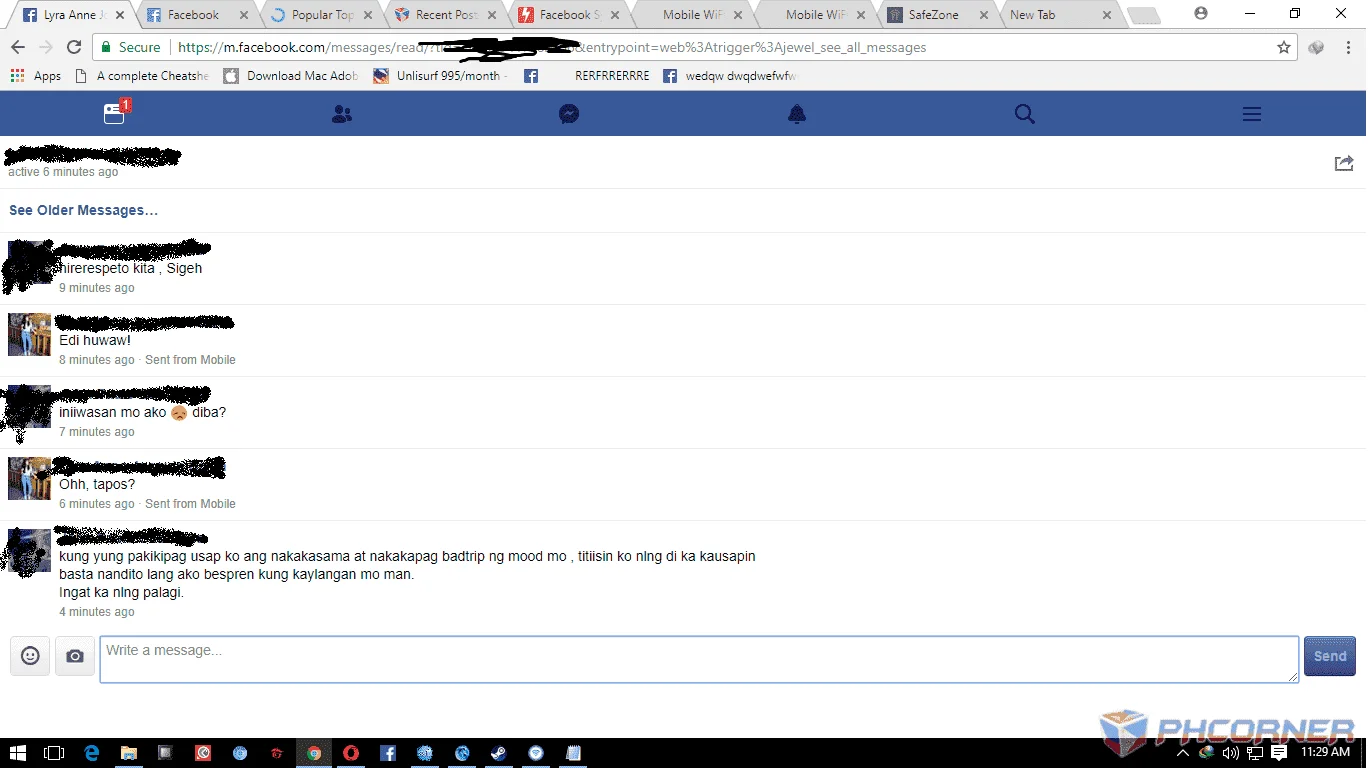Click the '4 minutes ago' timestamp
This screenshot has height=768, width=1368.
click(x=97, y=612)
